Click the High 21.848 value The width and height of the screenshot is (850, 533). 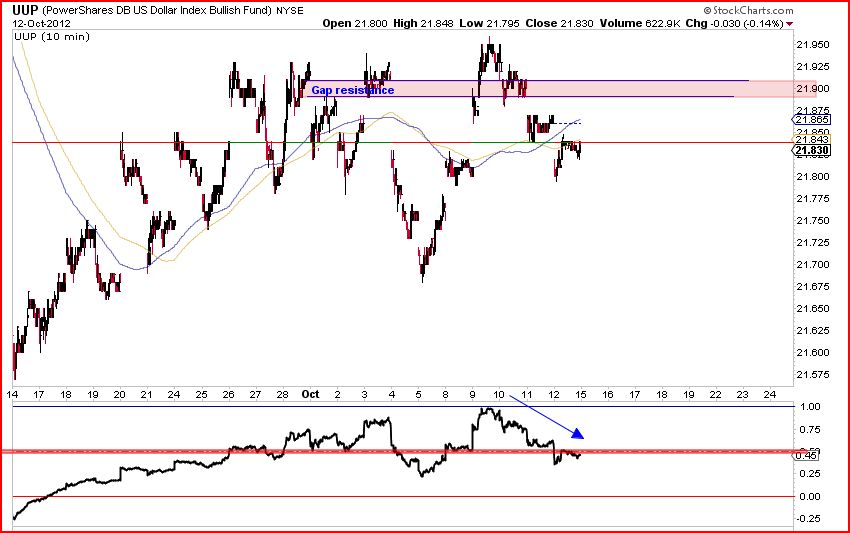(x=423, y=23)
